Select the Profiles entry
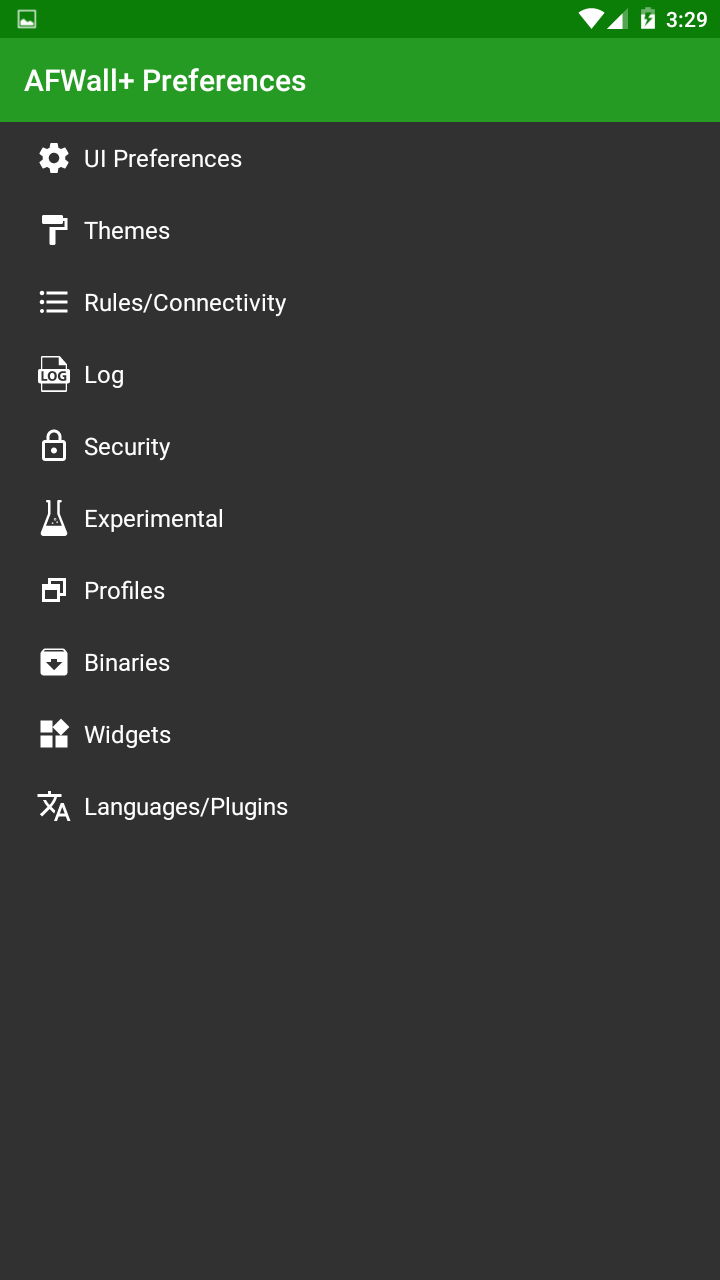This screenshot has width=720, height=1280. click(x=125, y=591)
